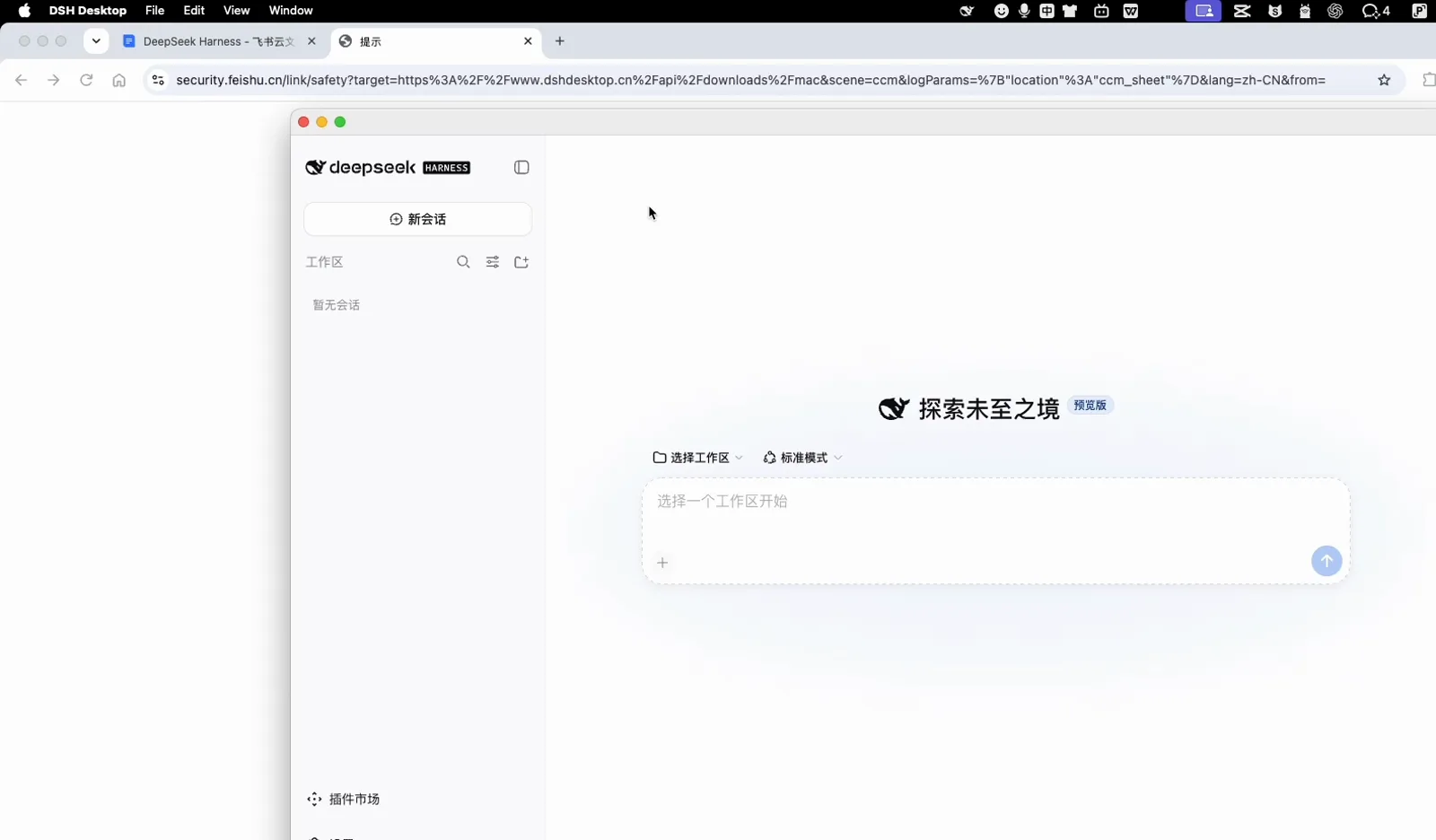Open the View menu
Viewport: 1436px width, 840px height.
tap(236, 11)
